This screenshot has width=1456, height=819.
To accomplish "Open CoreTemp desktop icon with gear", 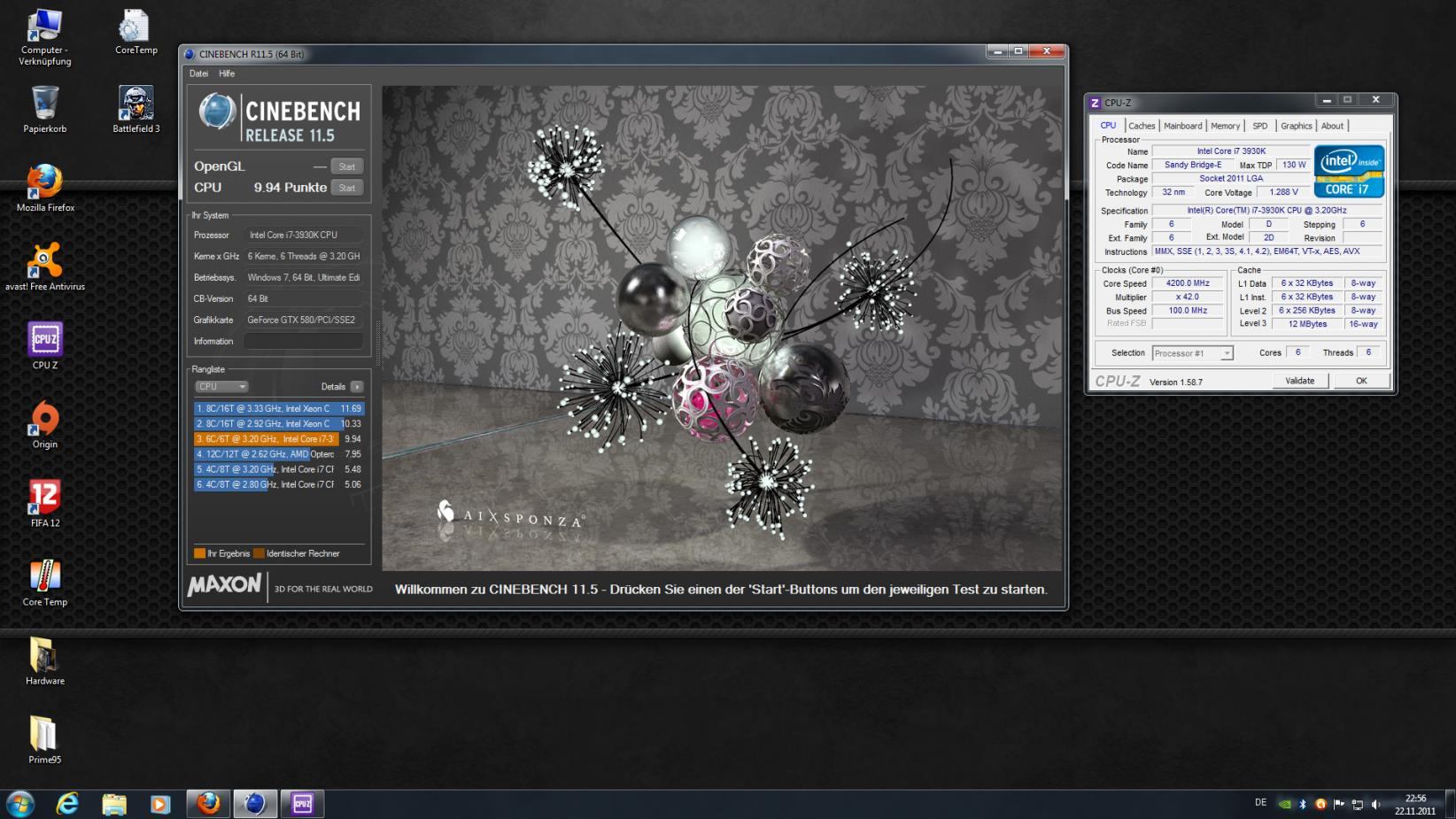I will tap(136, 32).
